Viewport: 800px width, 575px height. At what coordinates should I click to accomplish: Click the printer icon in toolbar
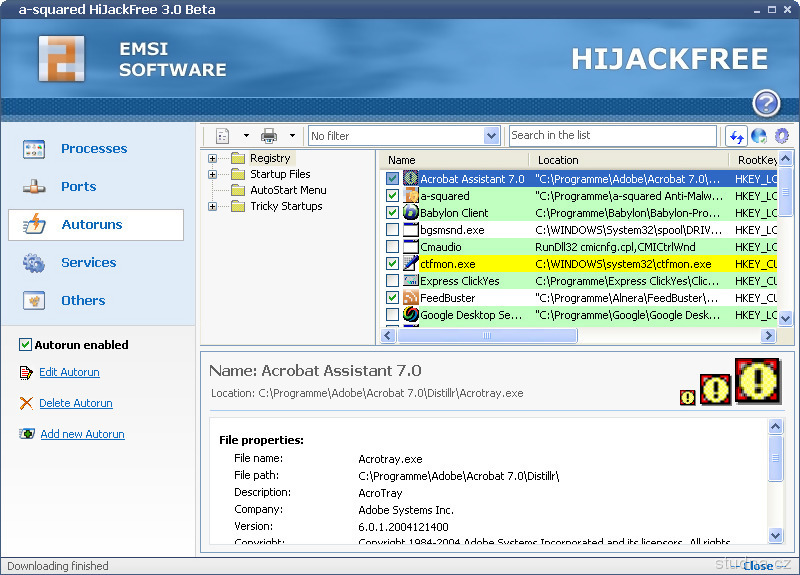coord(269,136)
